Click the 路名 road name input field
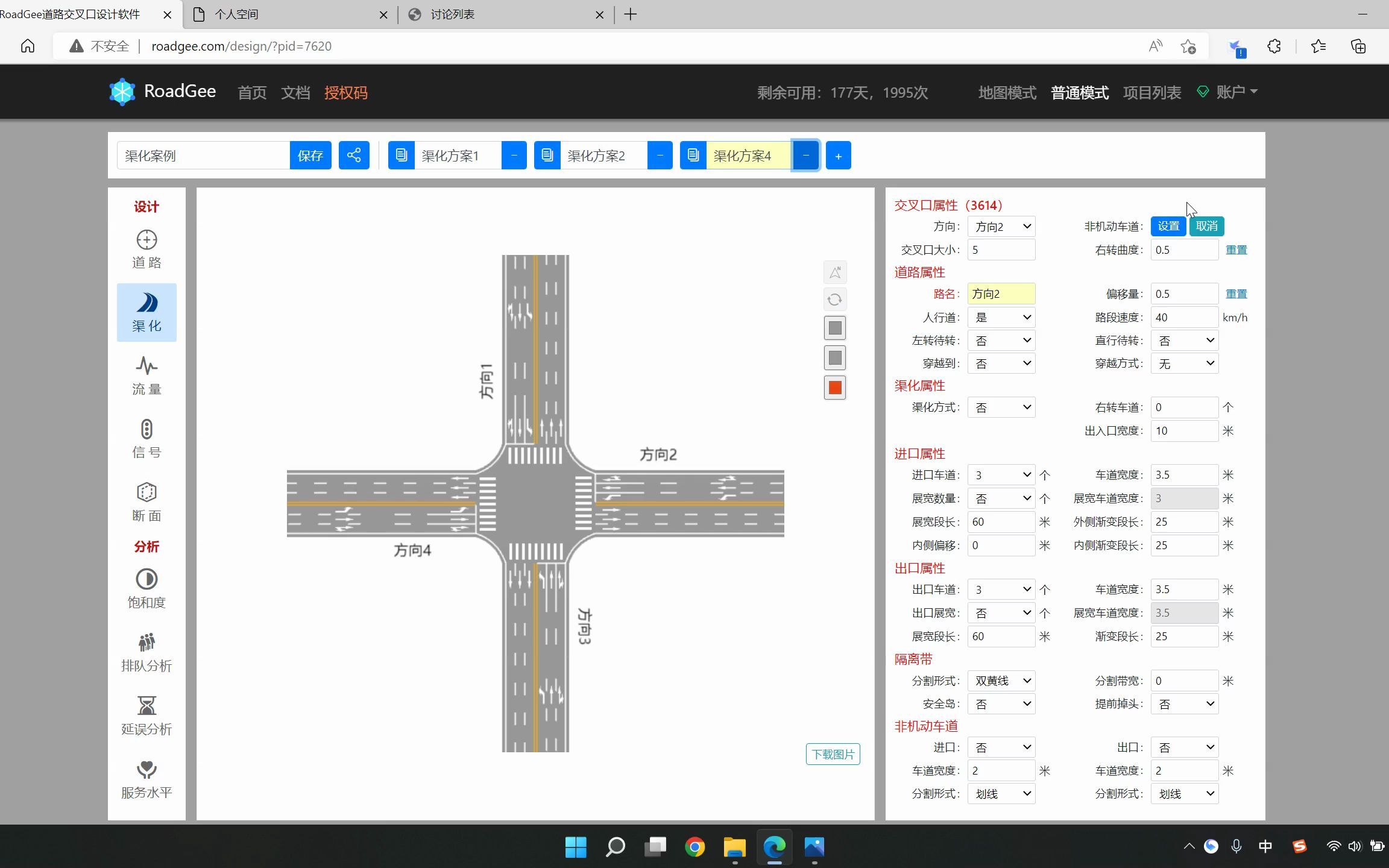Screen dimensions: 1389x868 click(x=1000, y=293)
